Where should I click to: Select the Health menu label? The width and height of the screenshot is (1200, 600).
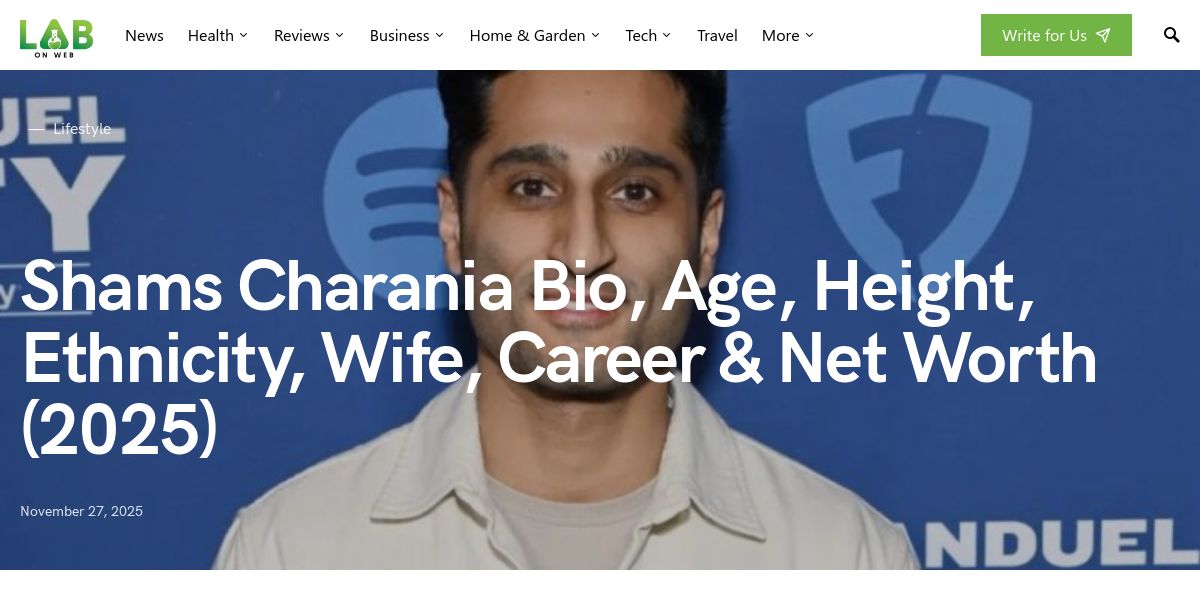[x=211, y=35]
